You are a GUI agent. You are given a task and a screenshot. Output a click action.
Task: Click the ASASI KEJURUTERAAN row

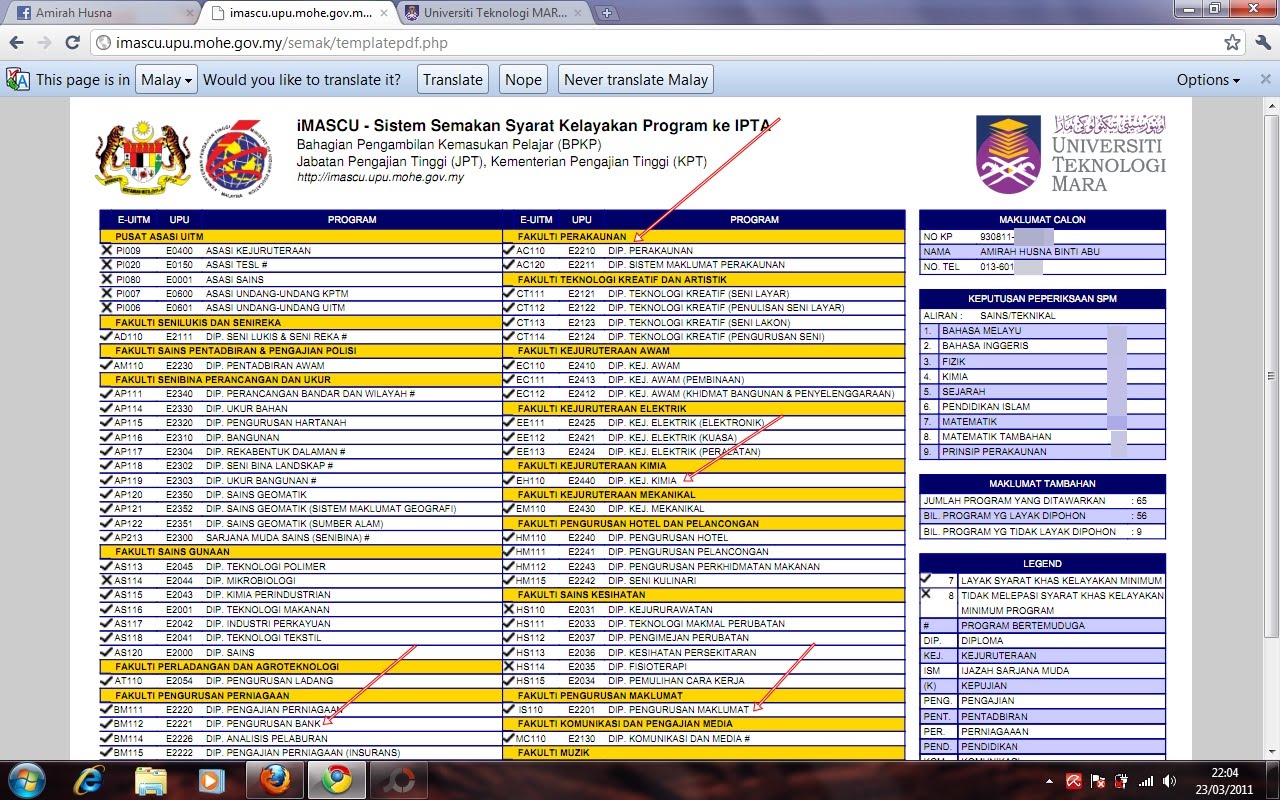click(x=300, y=251)
